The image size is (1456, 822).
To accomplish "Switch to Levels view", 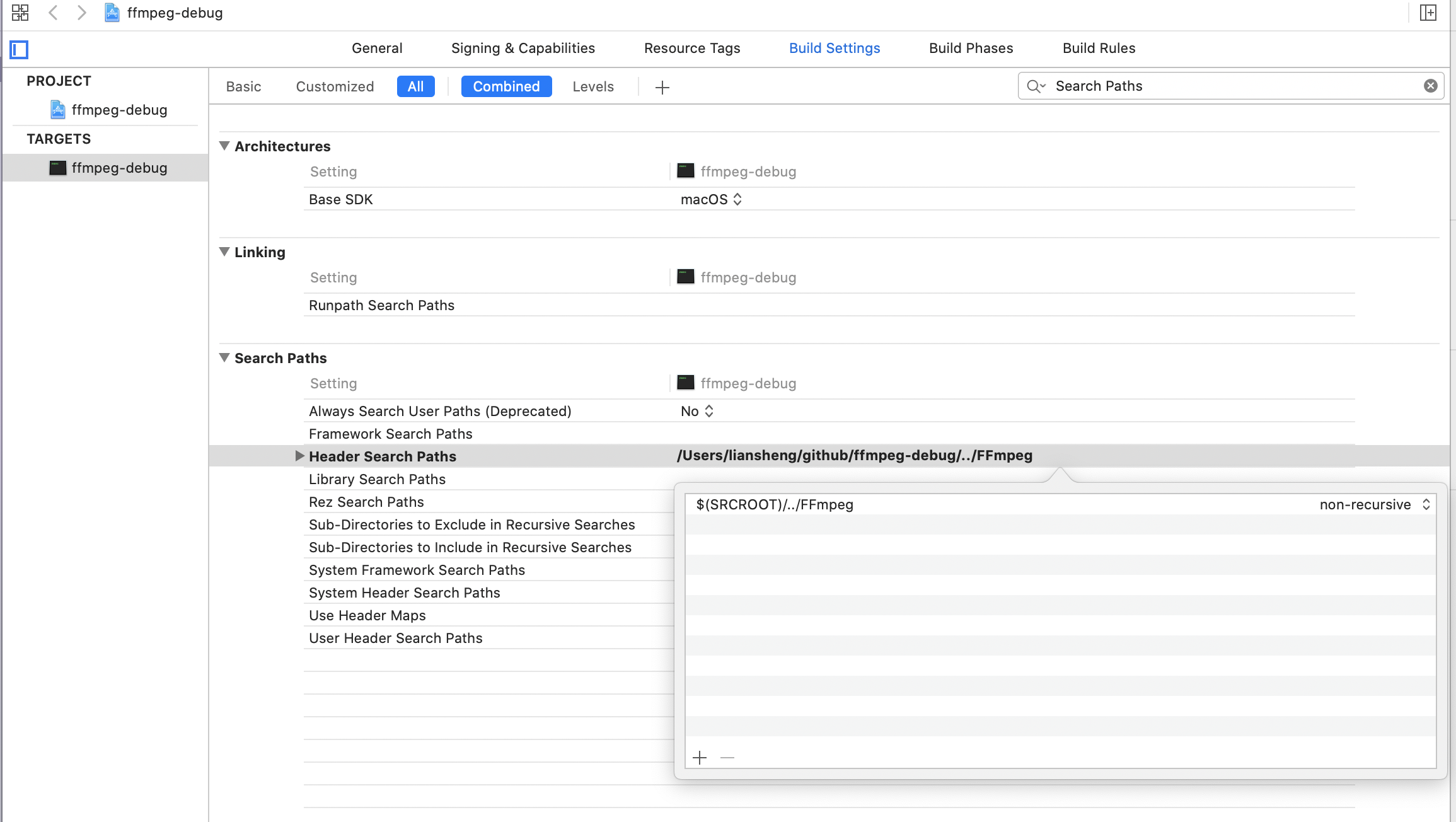I will pyautogui.click(x=592, y=86).
